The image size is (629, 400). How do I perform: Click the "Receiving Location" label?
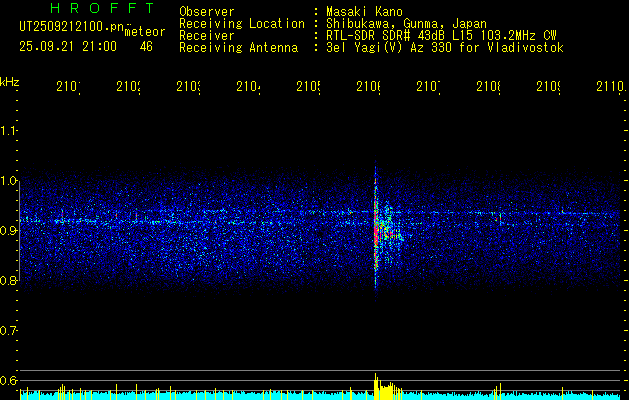[242, 24]
